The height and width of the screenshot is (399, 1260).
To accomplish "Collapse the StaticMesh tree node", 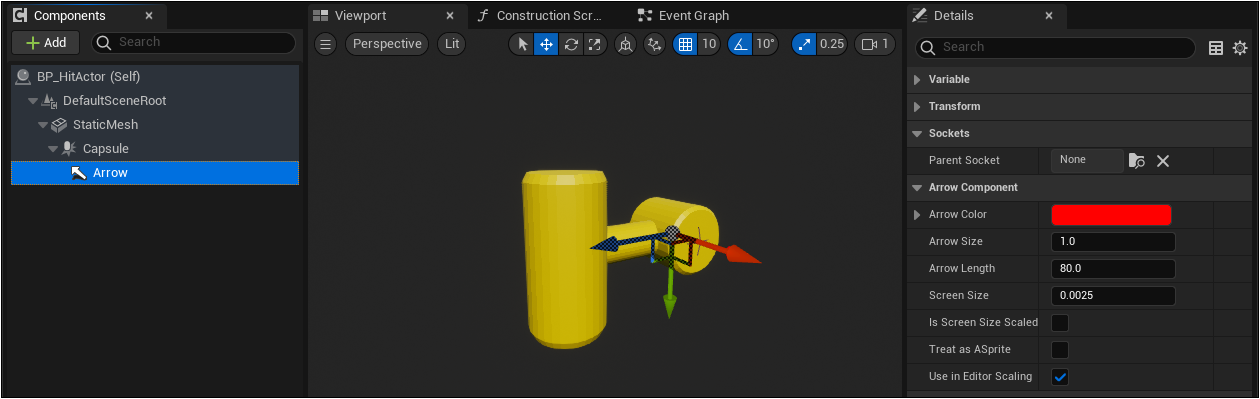I will click(x=43, y=125).
